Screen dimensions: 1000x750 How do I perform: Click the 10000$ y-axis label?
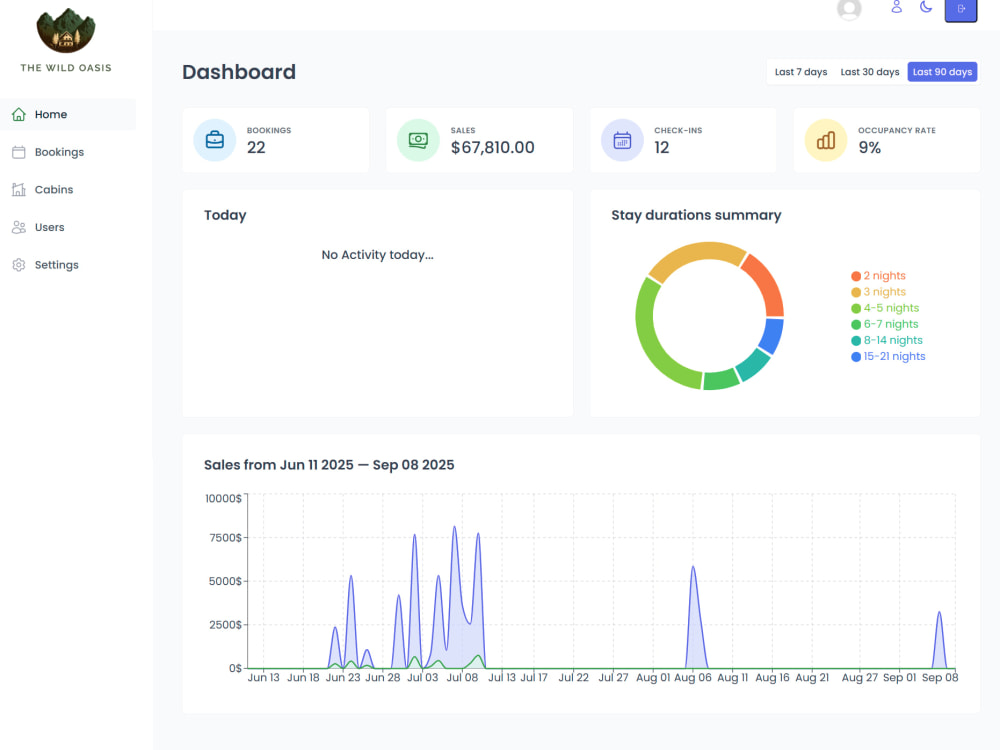(x=223, y=499)
